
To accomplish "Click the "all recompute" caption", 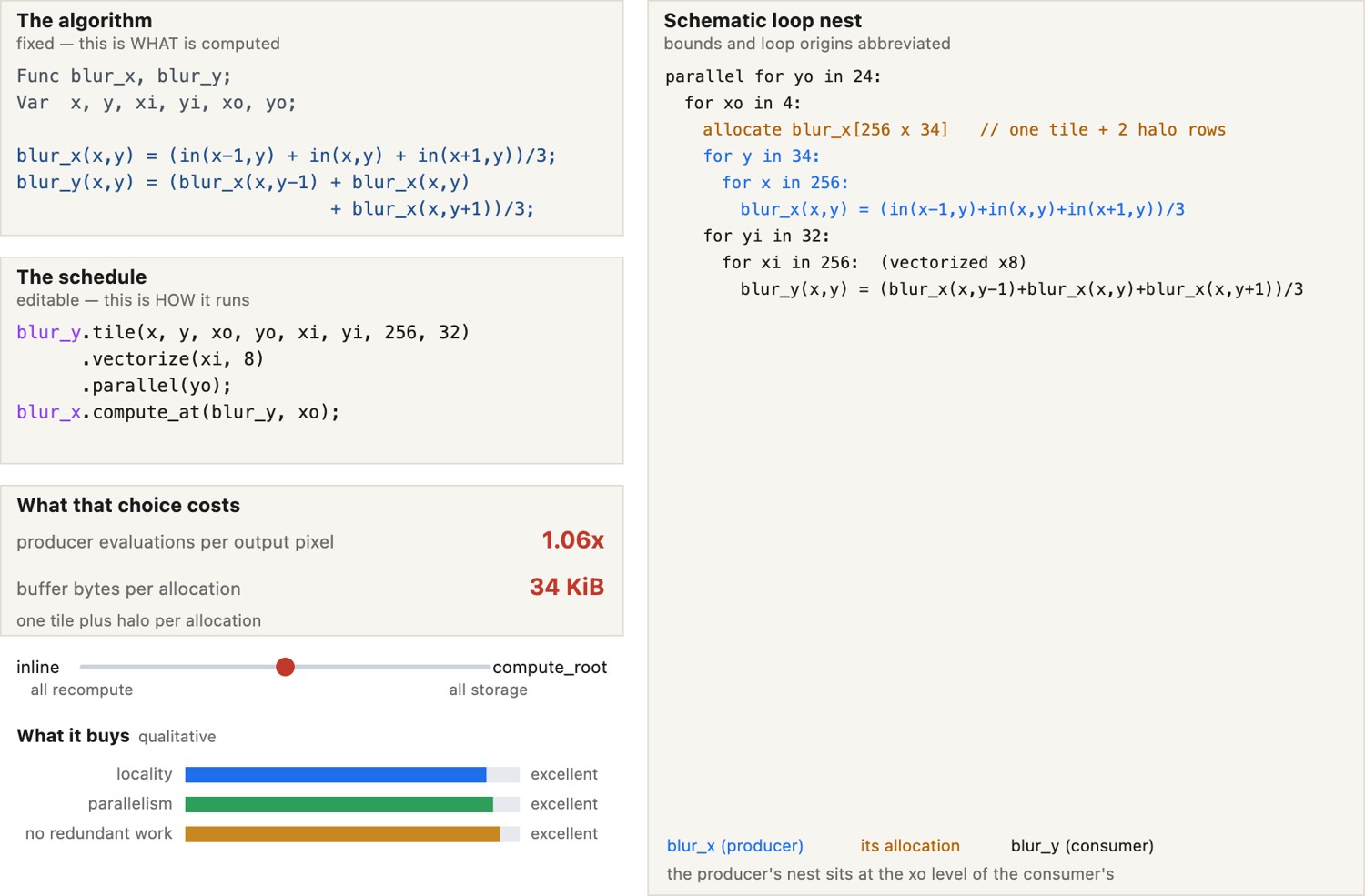I will 82,690.
